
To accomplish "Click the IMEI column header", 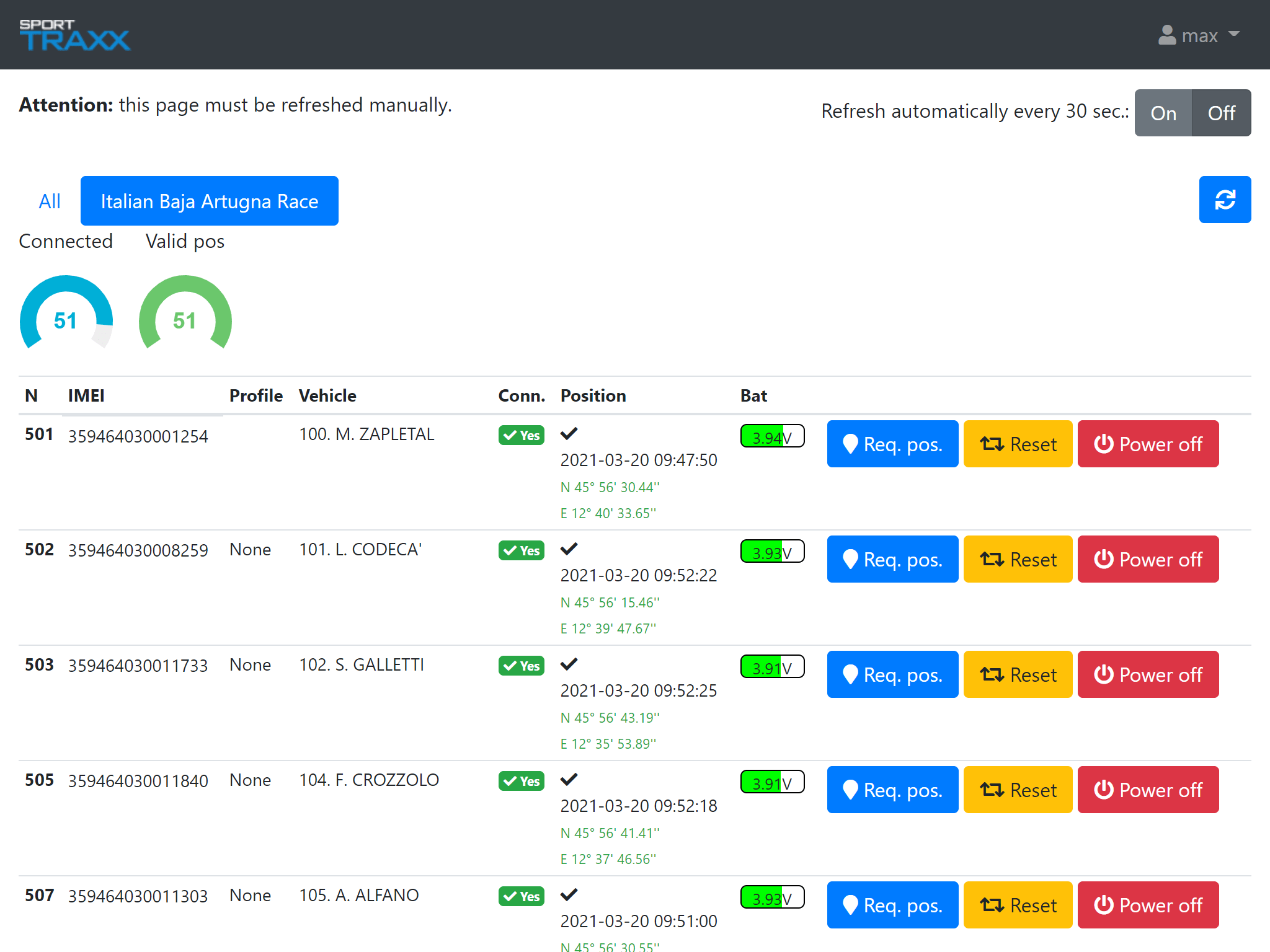I will 86,395.
